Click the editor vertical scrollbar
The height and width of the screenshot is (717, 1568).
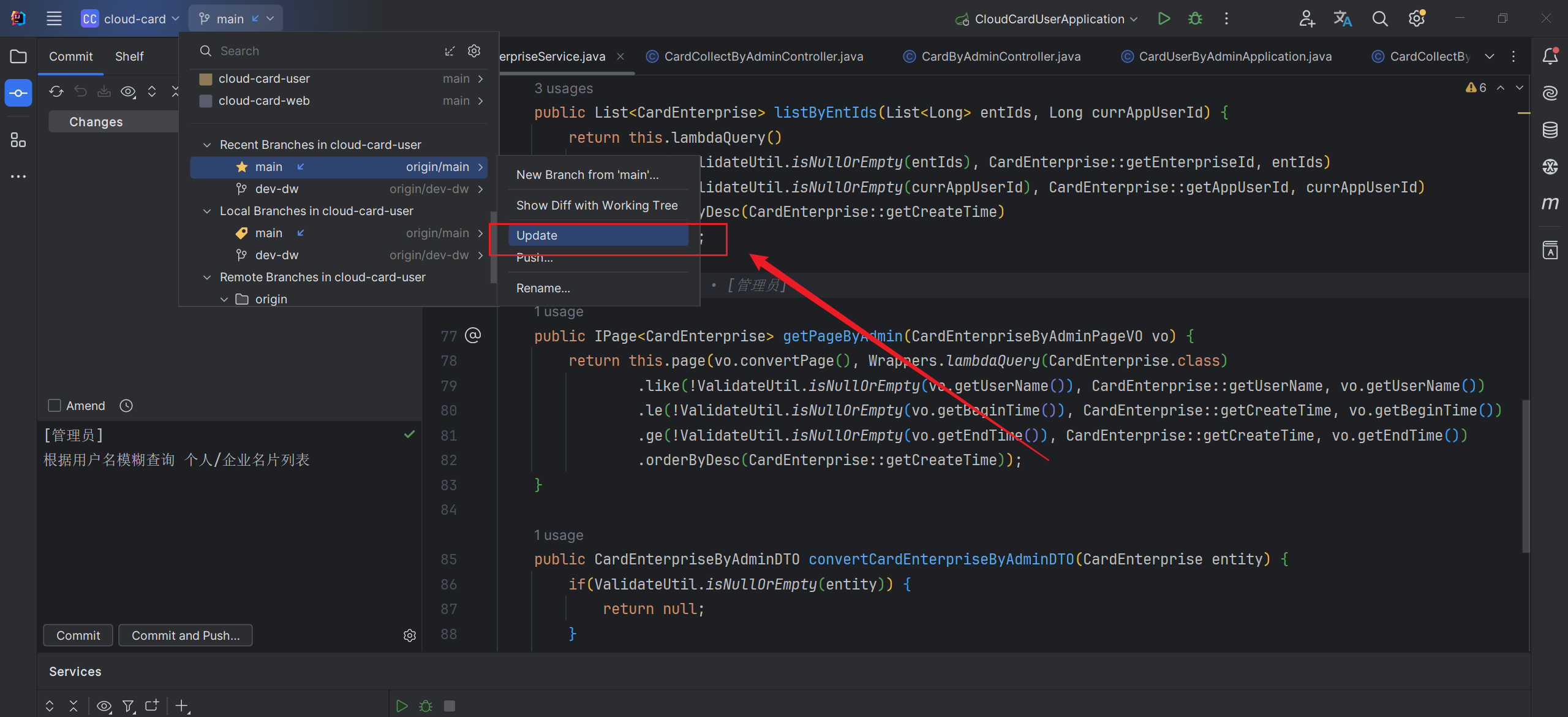click(x=1526, y=476)
